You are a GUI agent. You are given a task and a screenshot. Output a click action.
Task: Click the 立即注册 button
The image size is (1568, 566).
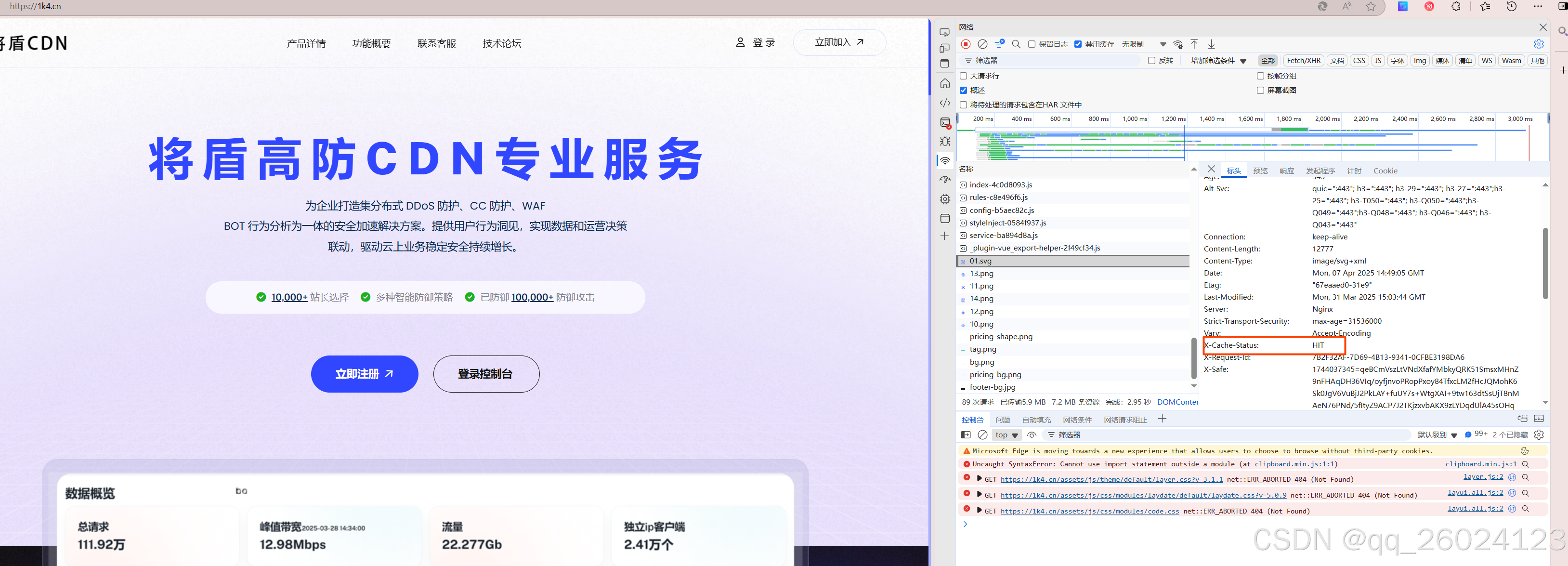click(x=364, y=374)
